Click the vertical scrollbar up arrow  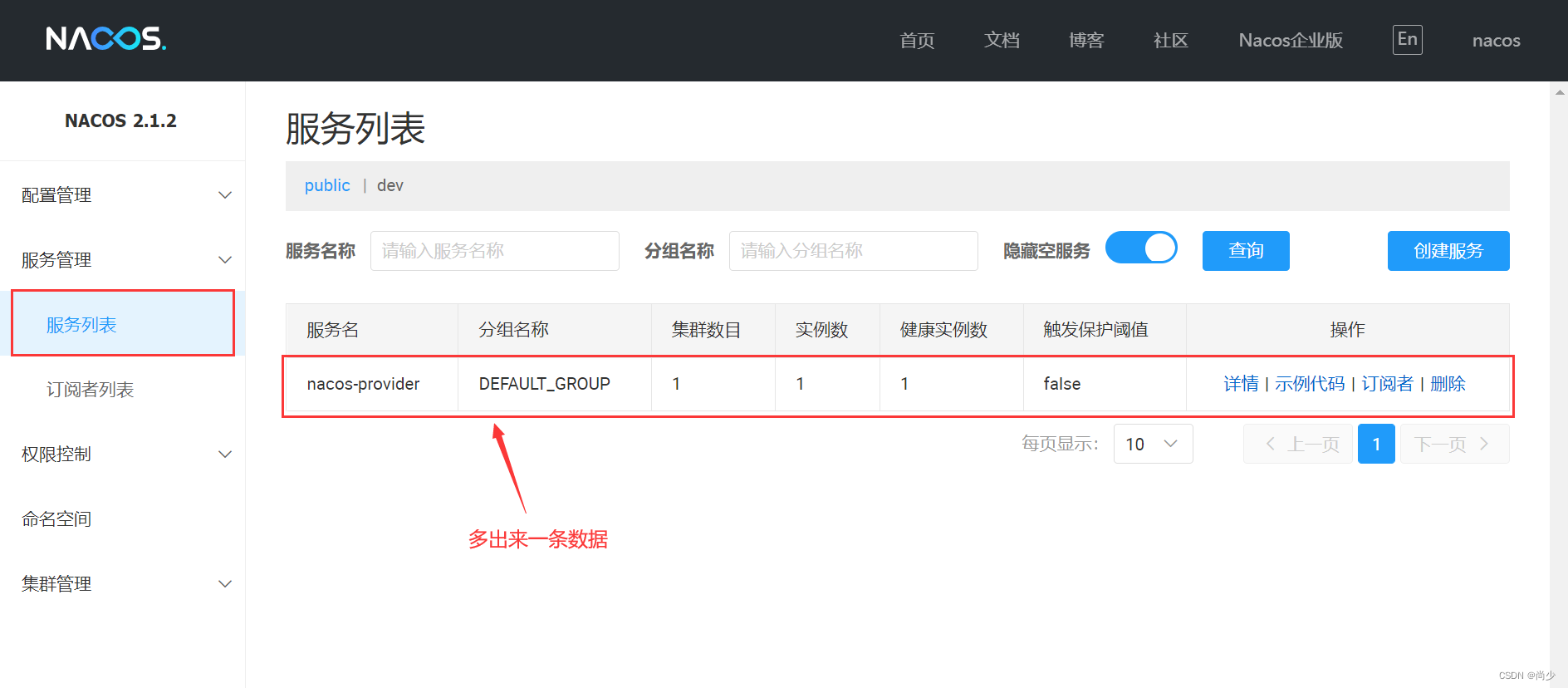(1560, 92)
